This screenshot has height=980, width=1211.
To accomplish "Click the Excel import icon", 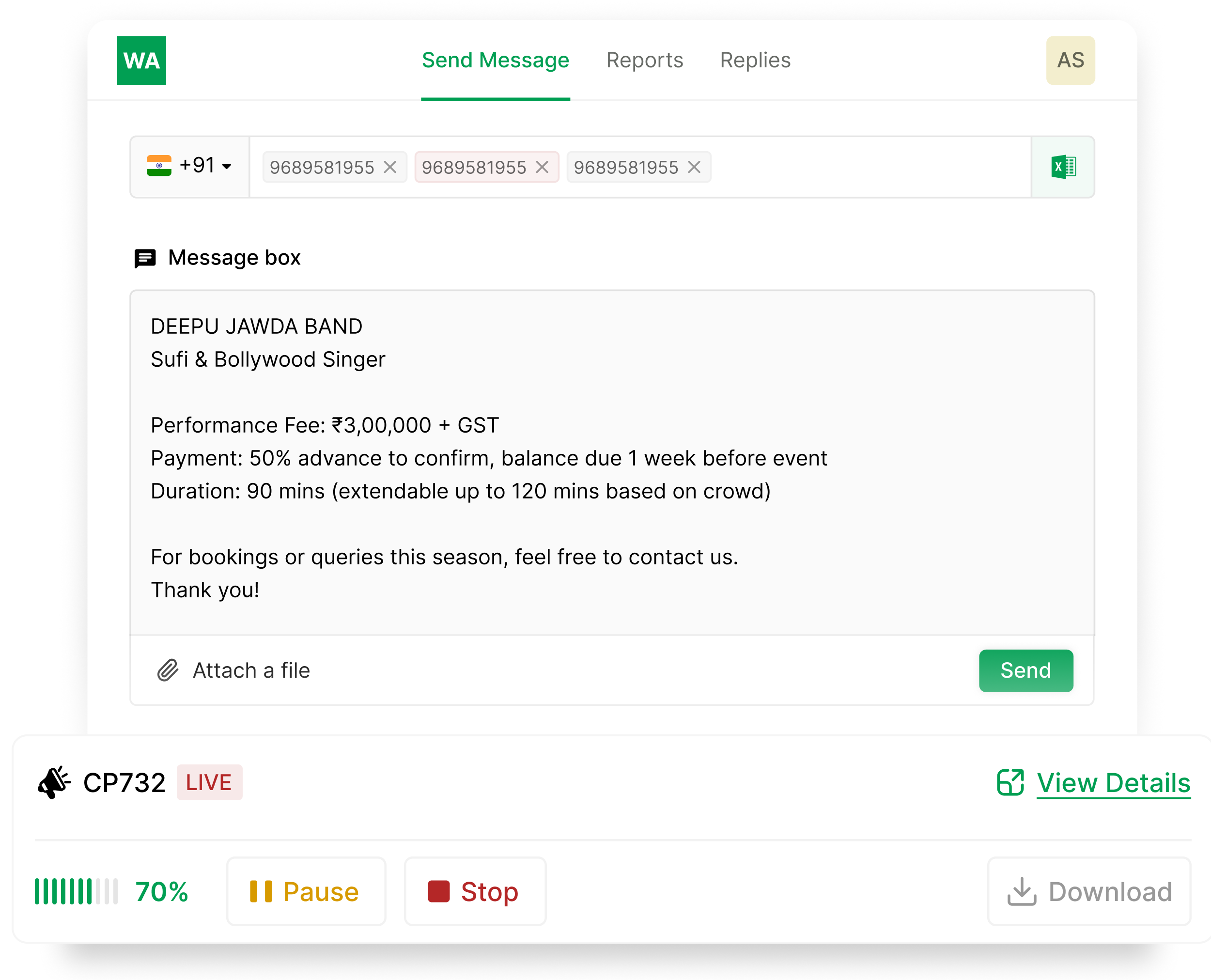I will coord(1063,167).
